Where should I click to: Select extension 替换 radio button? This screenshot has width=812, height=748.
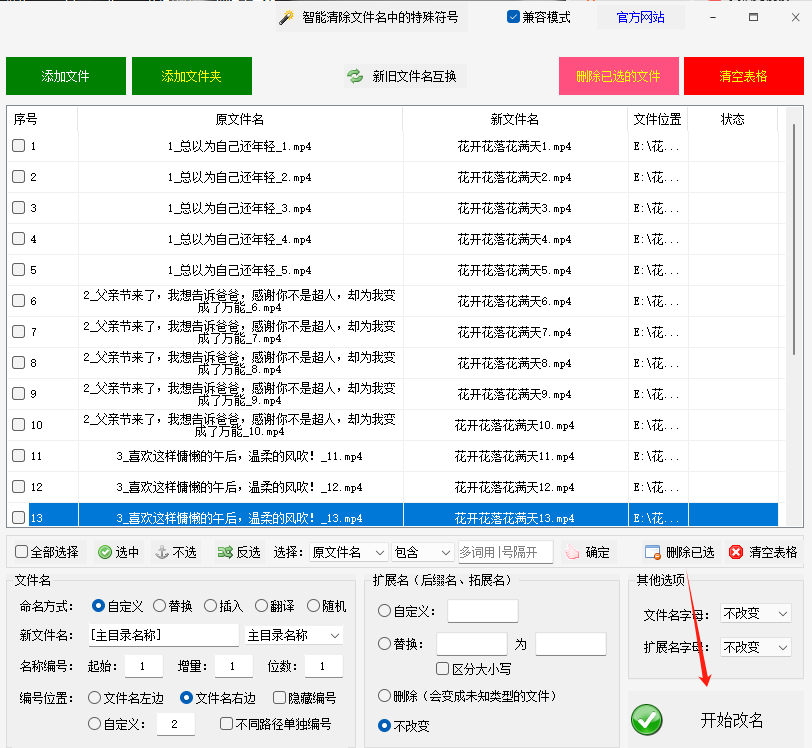pyautogui.click(x=384, y=644)
